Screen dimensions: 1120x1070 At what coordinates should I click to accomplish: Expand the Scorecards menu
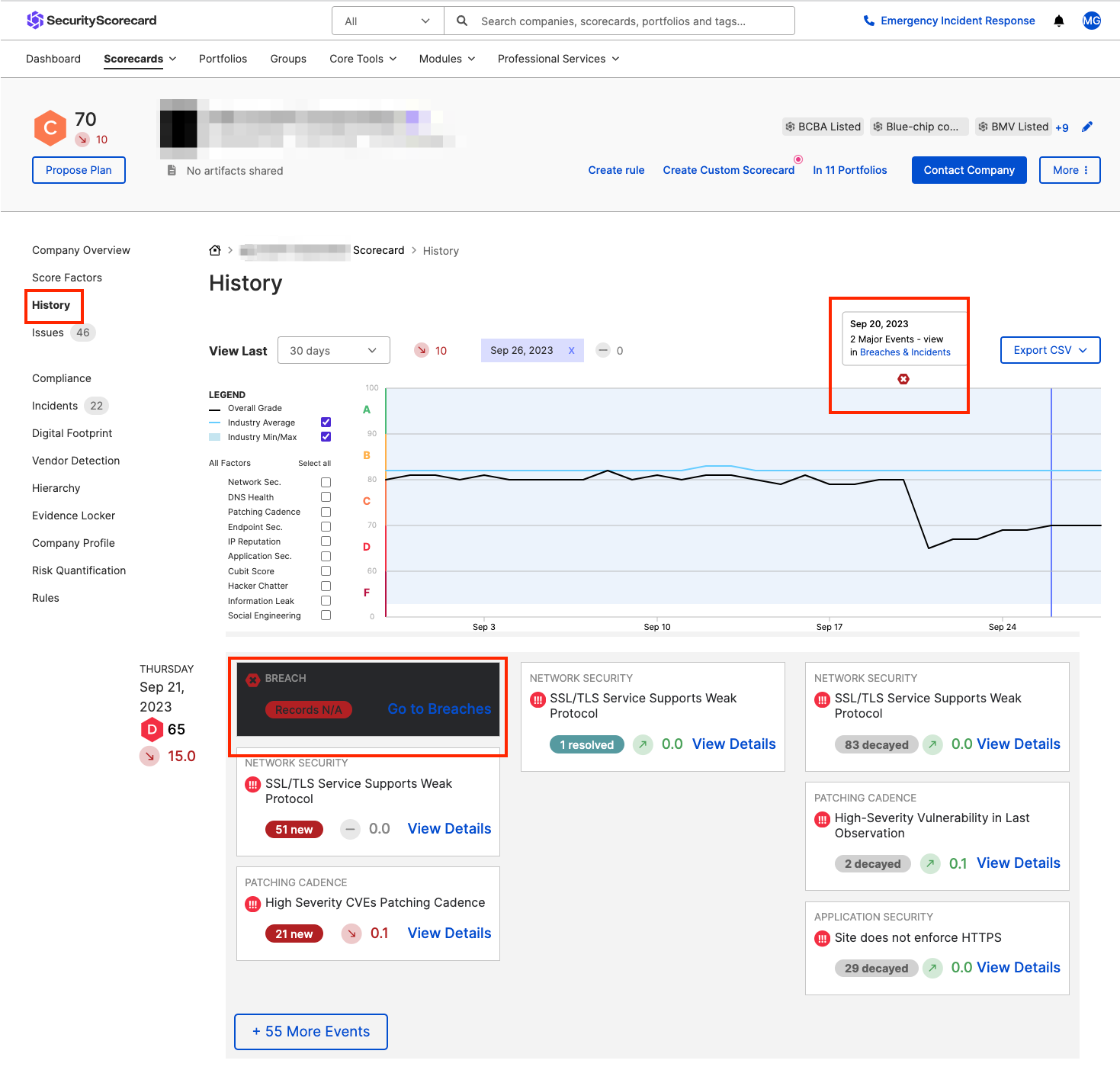[140, 59]
